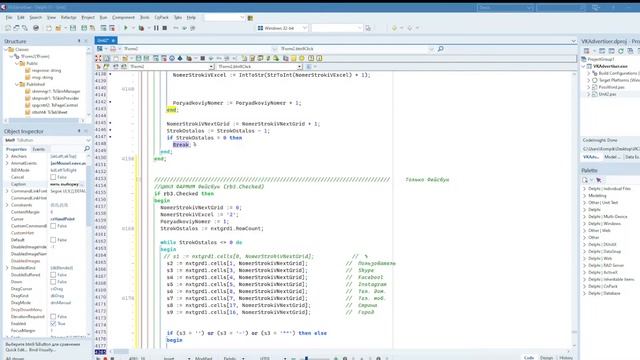Viewport: 640px width, 360px height.
Task: Toggle the CustomCommandLink property checkbox
Action: [53, 226]
